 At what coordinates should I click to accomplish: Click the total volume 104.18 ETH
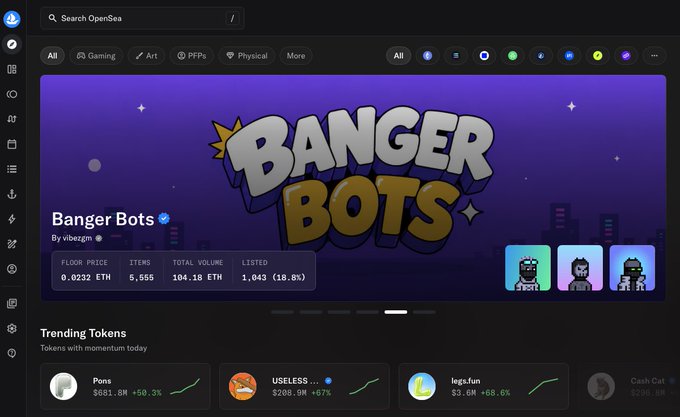[197, 277]
